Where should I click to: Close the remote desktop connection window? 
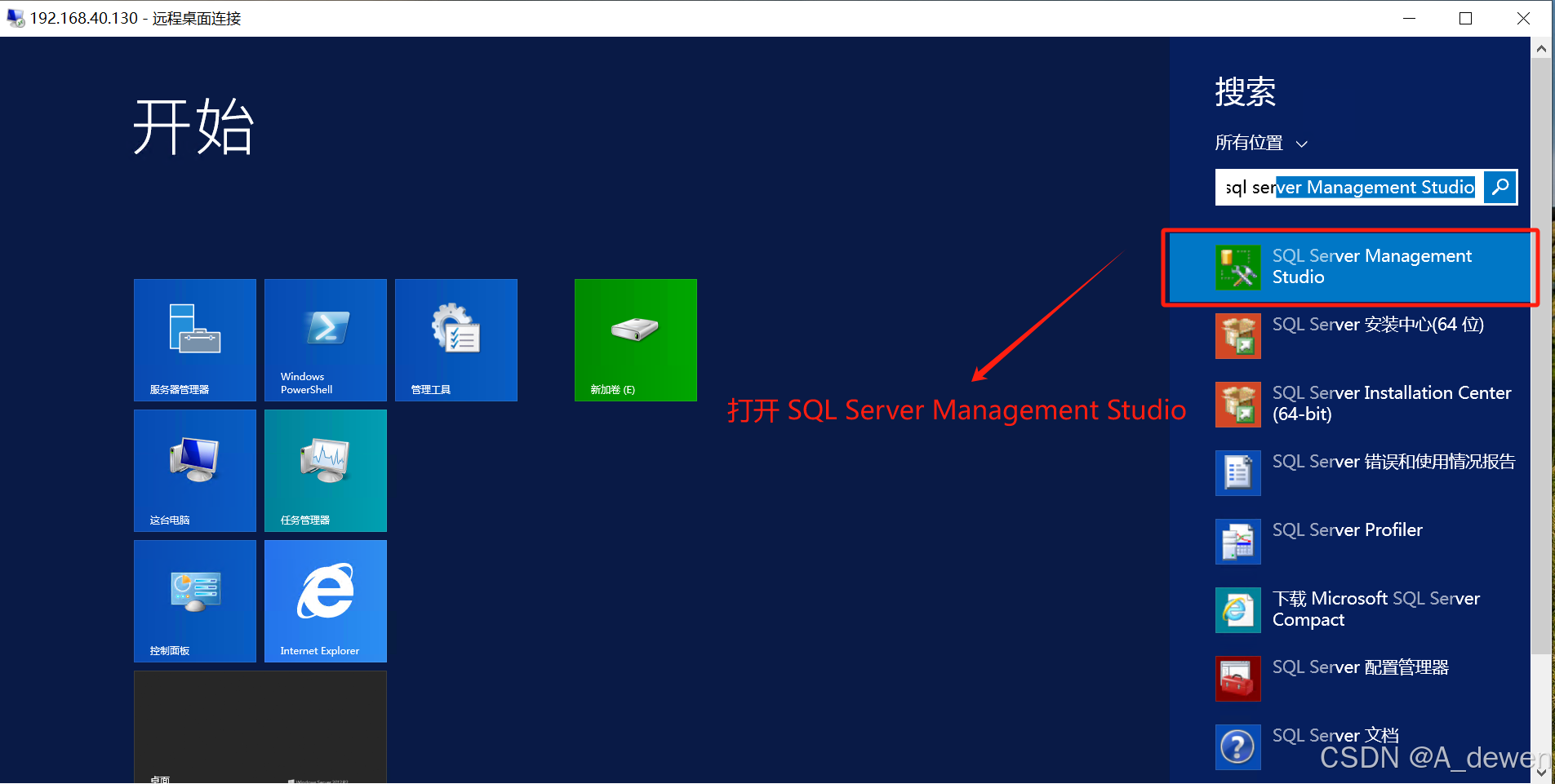tap(1523, 18)
